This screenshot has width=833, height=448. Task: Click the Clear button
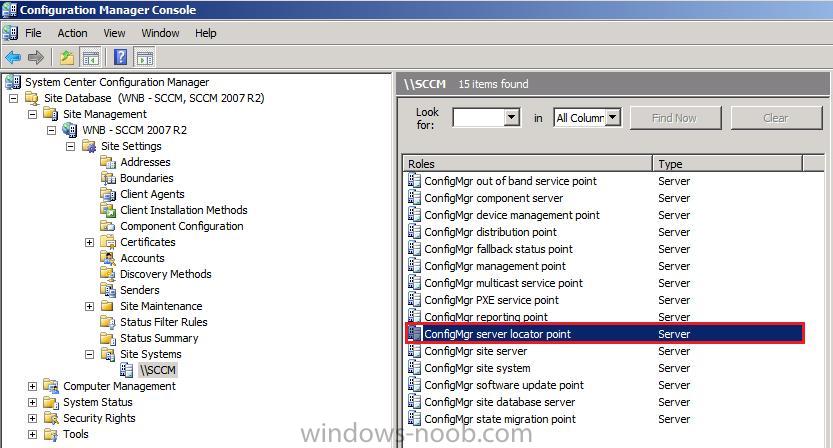click(x=776, y=118)
